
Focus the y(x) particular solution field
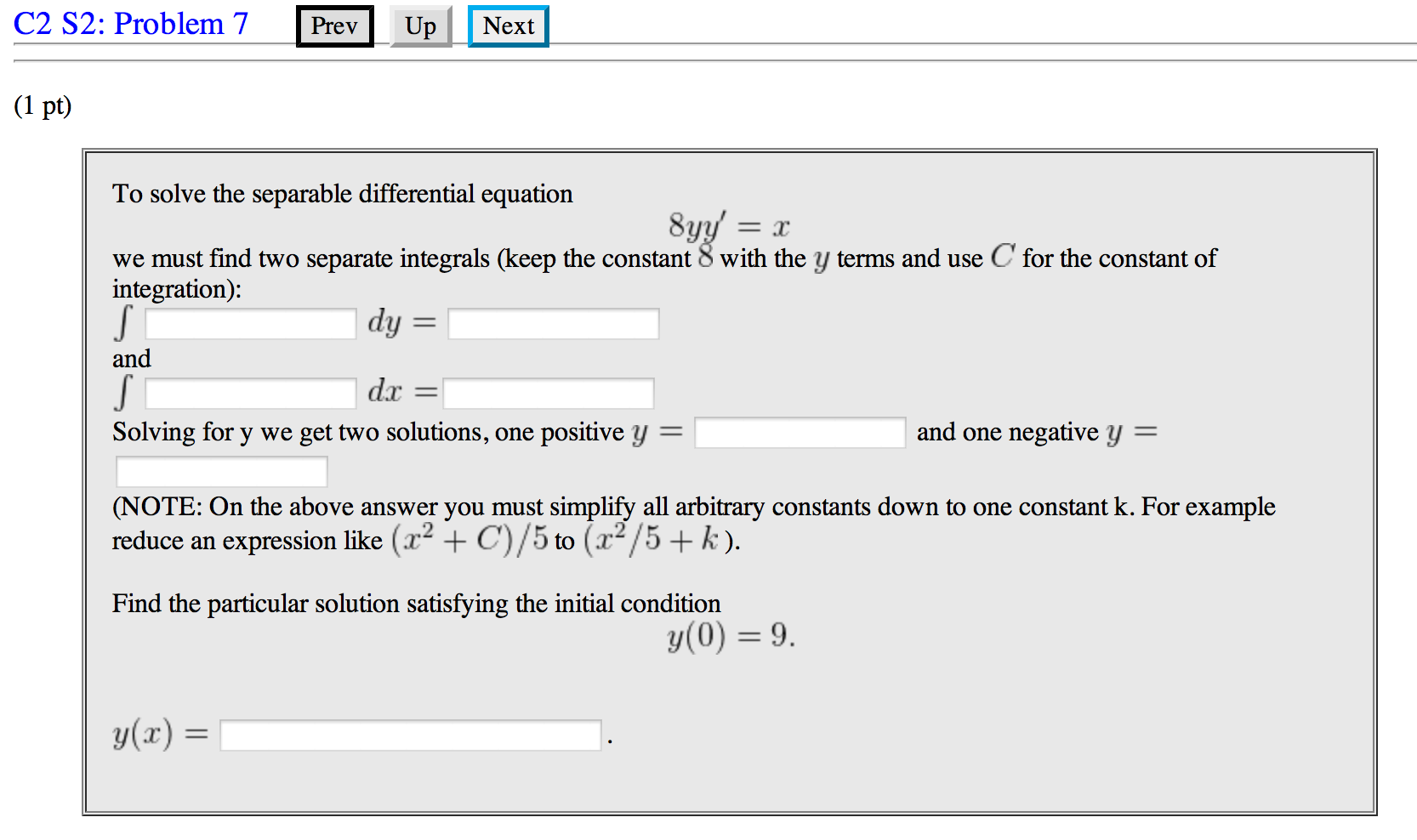(x=410, y=735)
